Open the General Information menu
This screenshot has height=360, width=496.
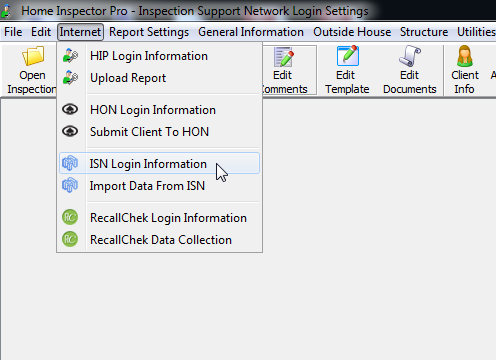(x=251, y=32)
